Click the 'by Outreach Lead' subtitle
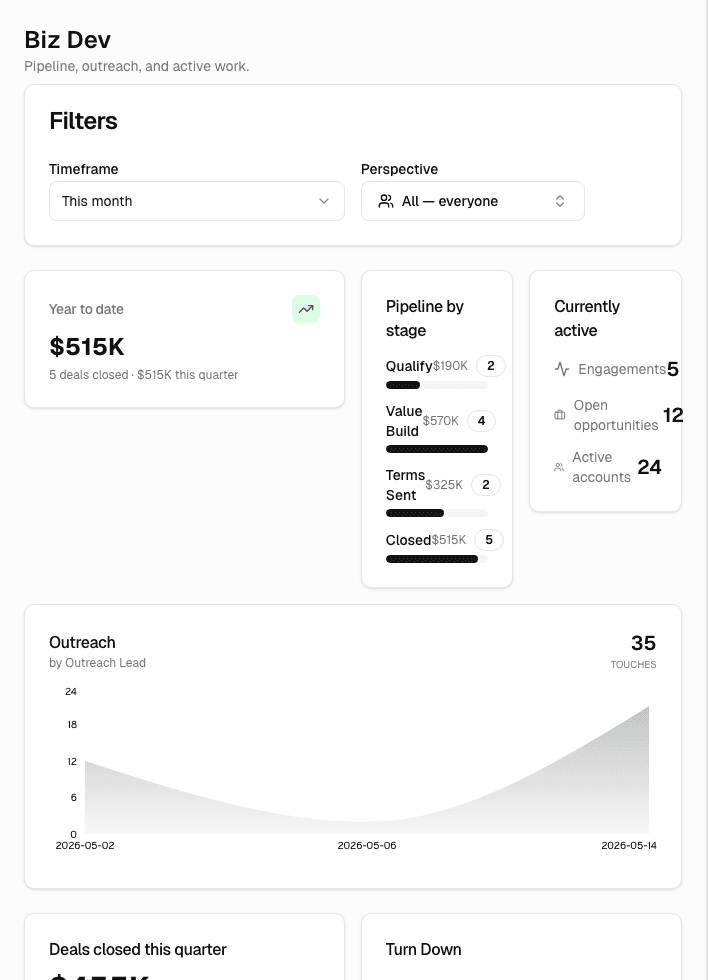 97,662
